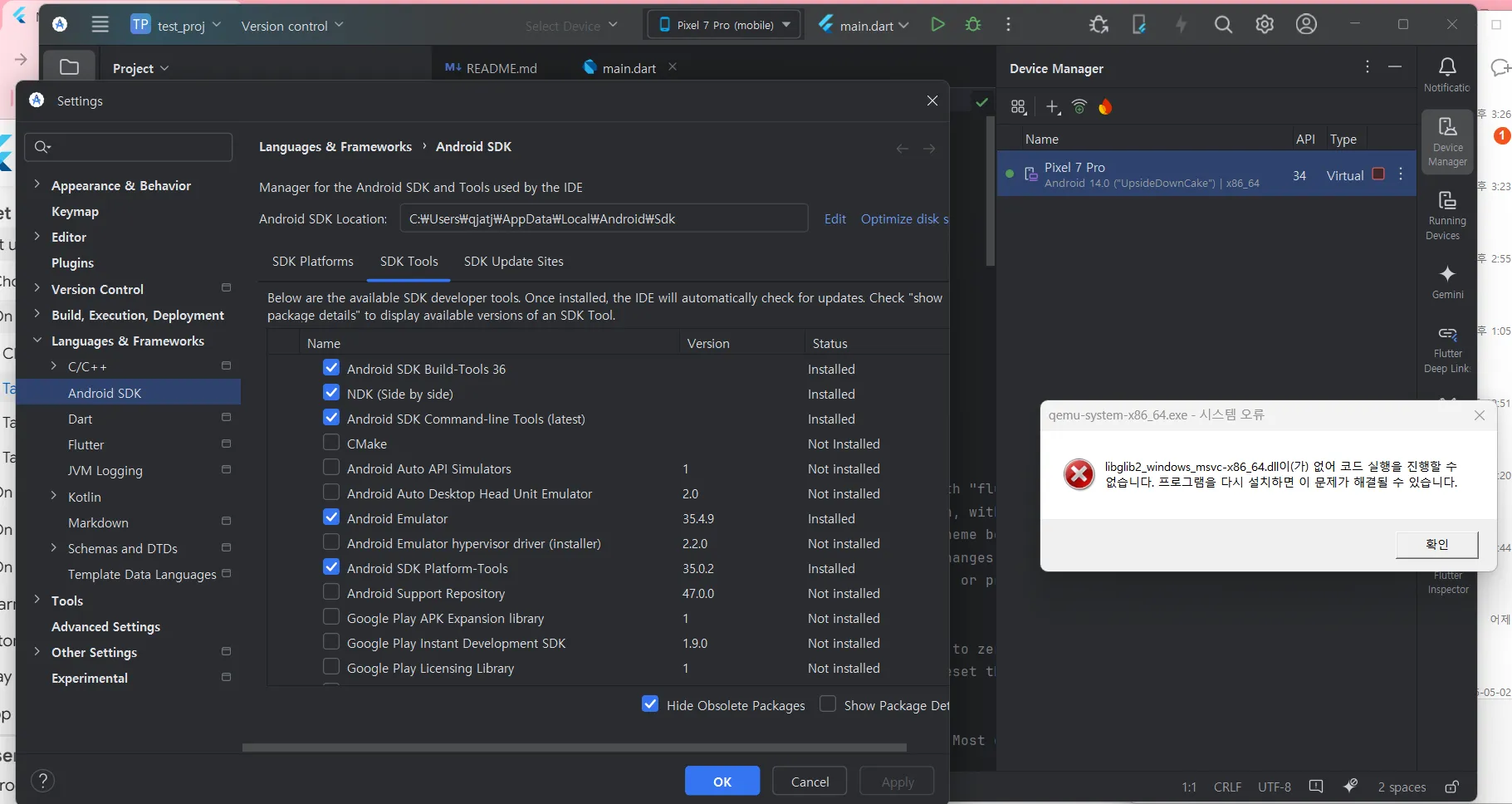The height and width of the screenshot is (804, 1512).
Task: Open the Notifications bell icon
Action: [1447, 74]
